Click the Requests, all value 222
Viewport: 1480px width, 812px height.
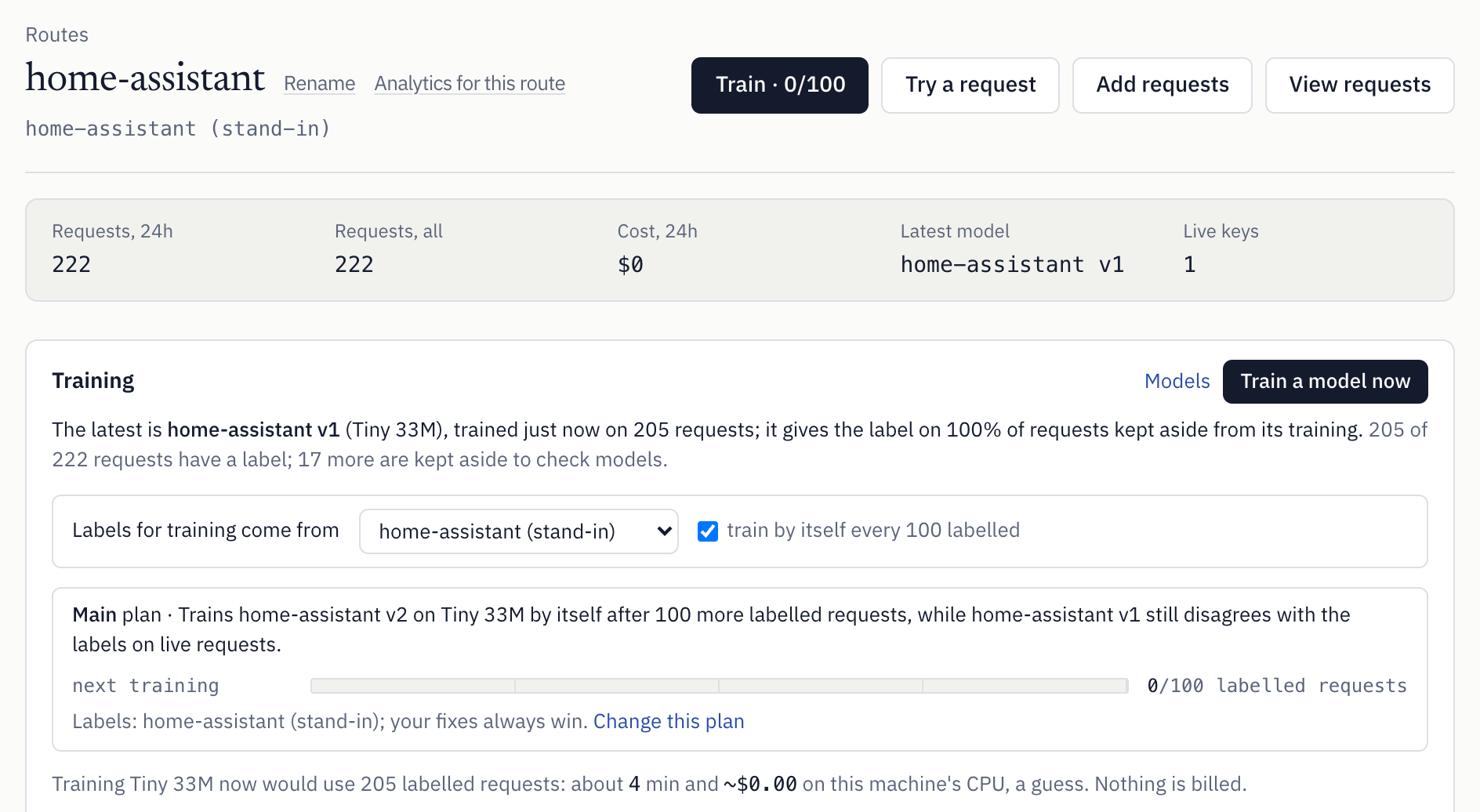(354, 264)
